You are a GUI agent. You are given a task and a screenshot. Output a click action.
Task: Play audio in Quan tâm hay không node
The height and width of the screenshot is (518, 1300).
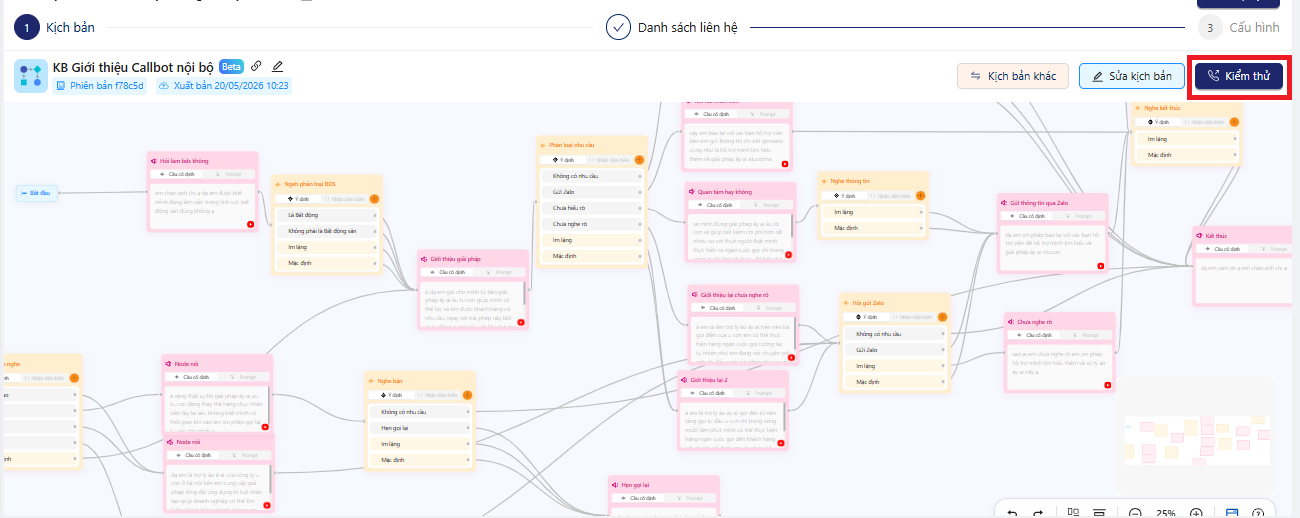tap(788, 253)
